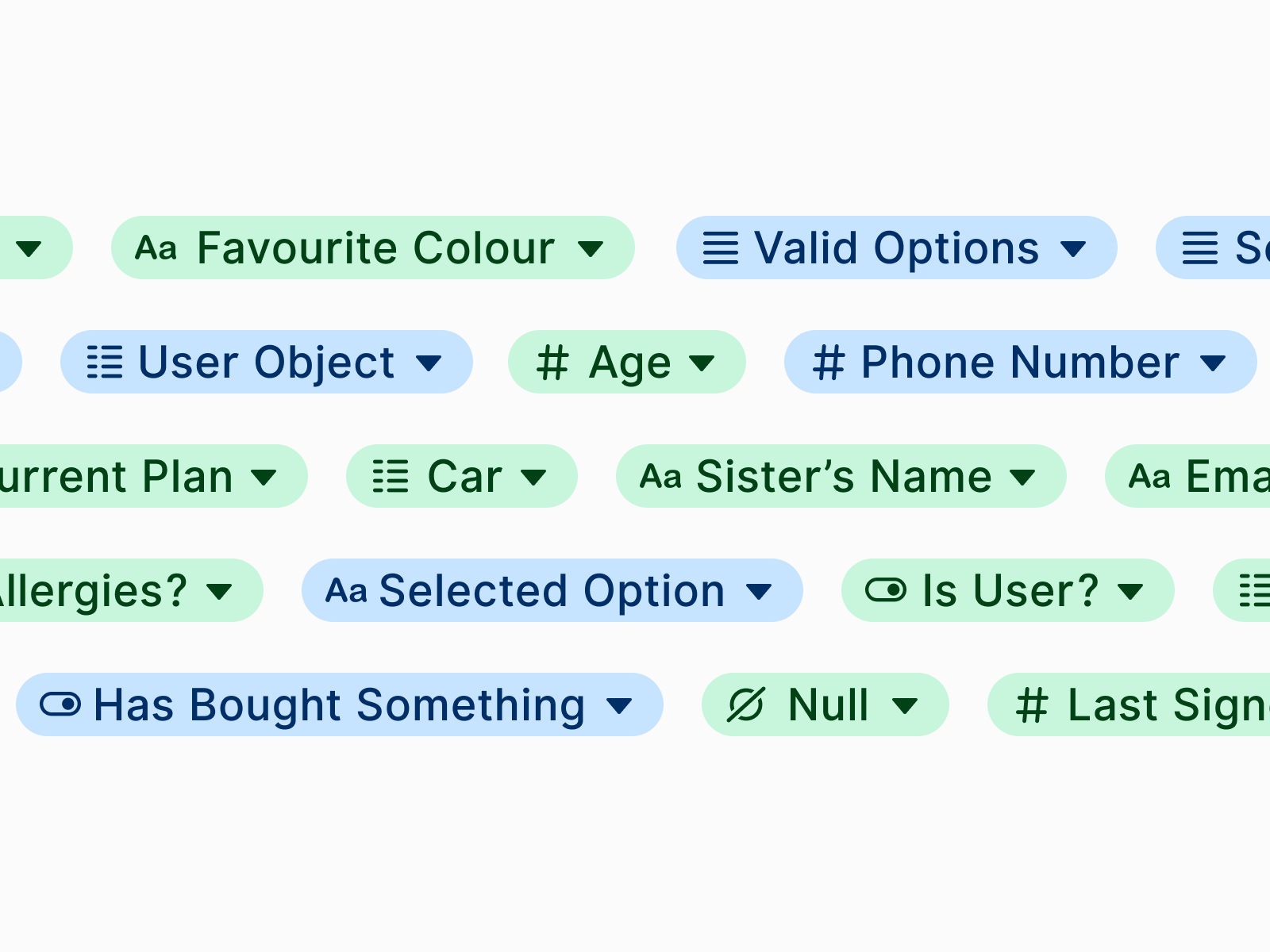
Task: Click the Allergies? chip label
Action: (93, 591)
